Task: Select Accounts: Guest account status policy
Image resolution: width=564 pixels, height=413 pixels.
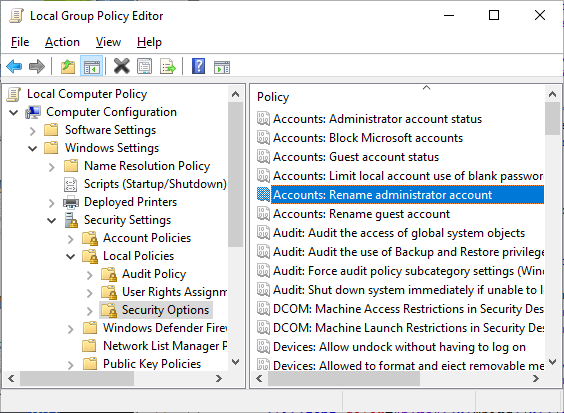Action: pos(356,157)
